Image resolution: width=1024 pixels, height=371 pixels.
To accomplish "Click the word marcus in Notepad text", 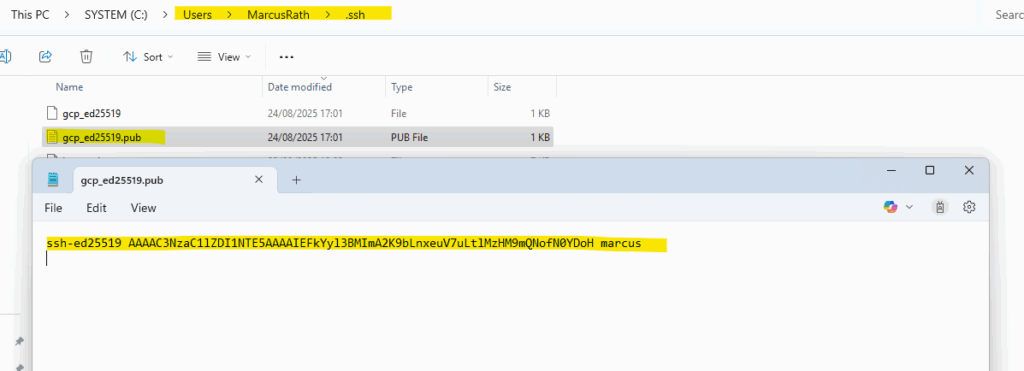I will point(620,244).
